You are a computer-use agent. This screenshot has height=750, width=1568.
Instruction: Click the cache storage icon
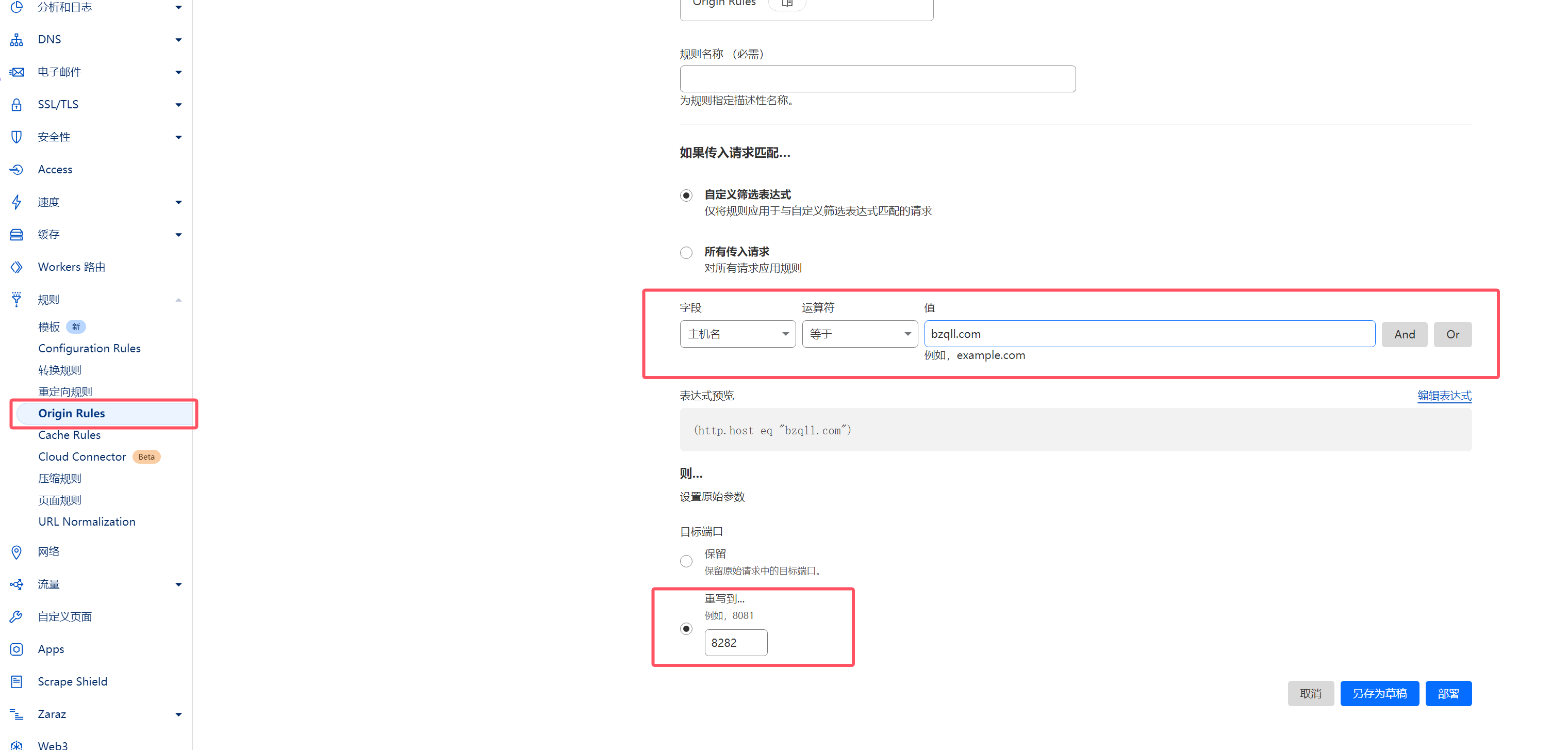tap(16, 234)
